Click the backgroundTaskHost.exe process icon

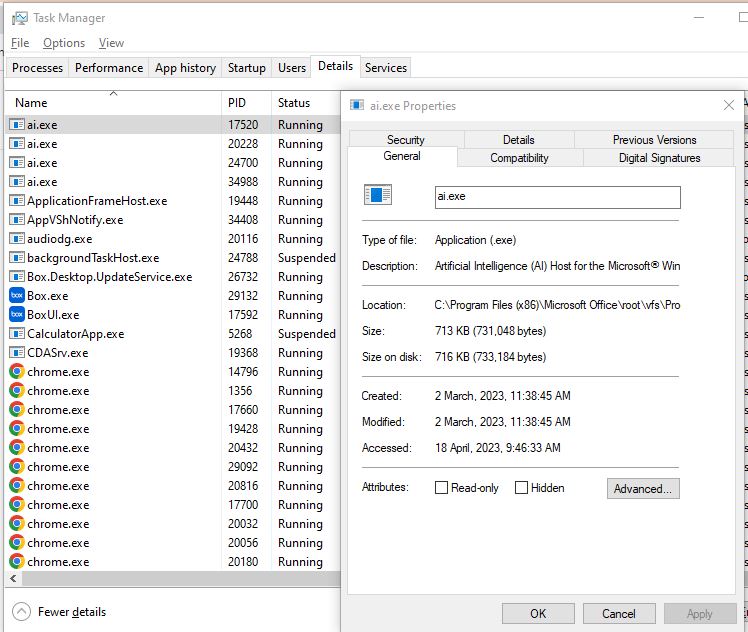[17, 258]
